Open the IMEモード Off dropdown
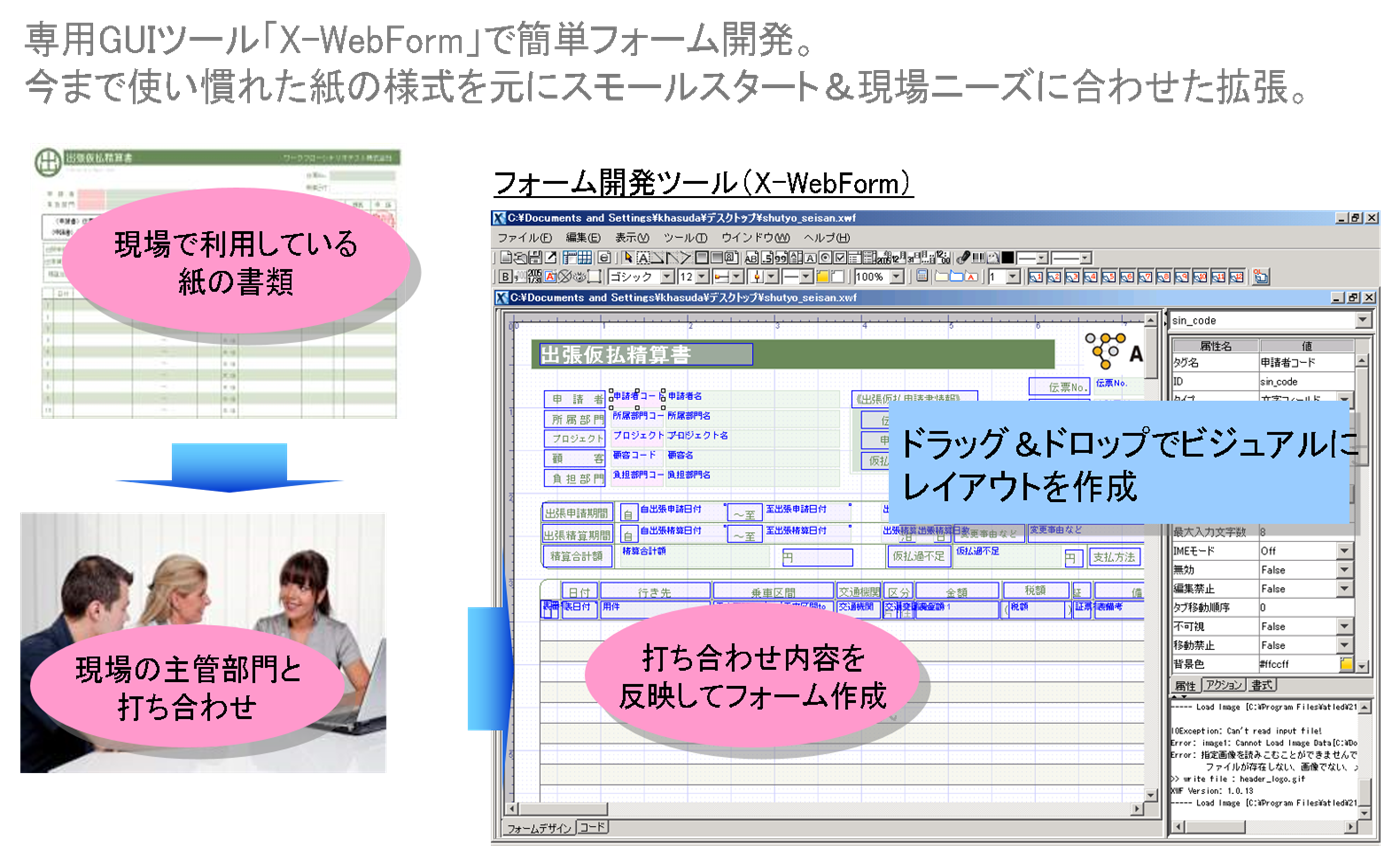 (1346, 550)
